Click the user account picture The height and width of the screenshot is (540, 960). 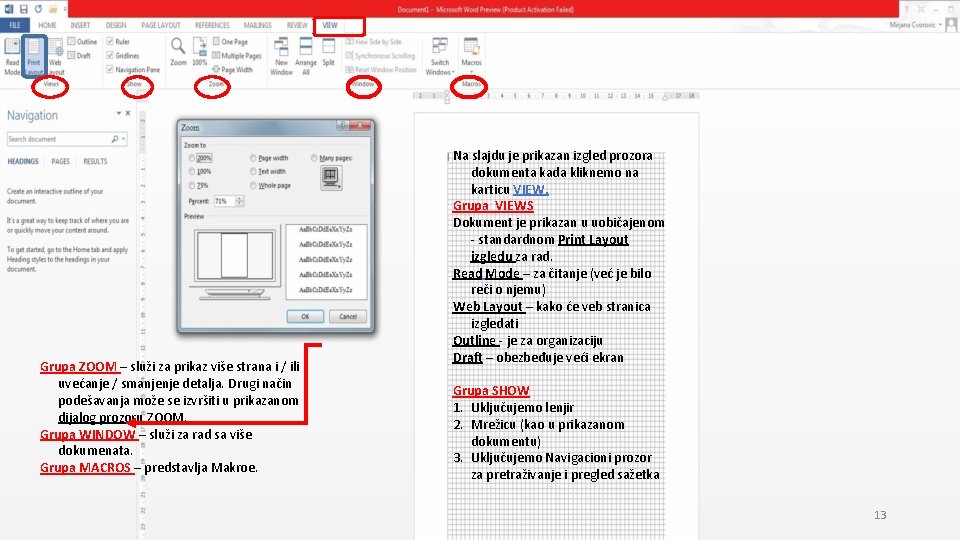[951, 25]
